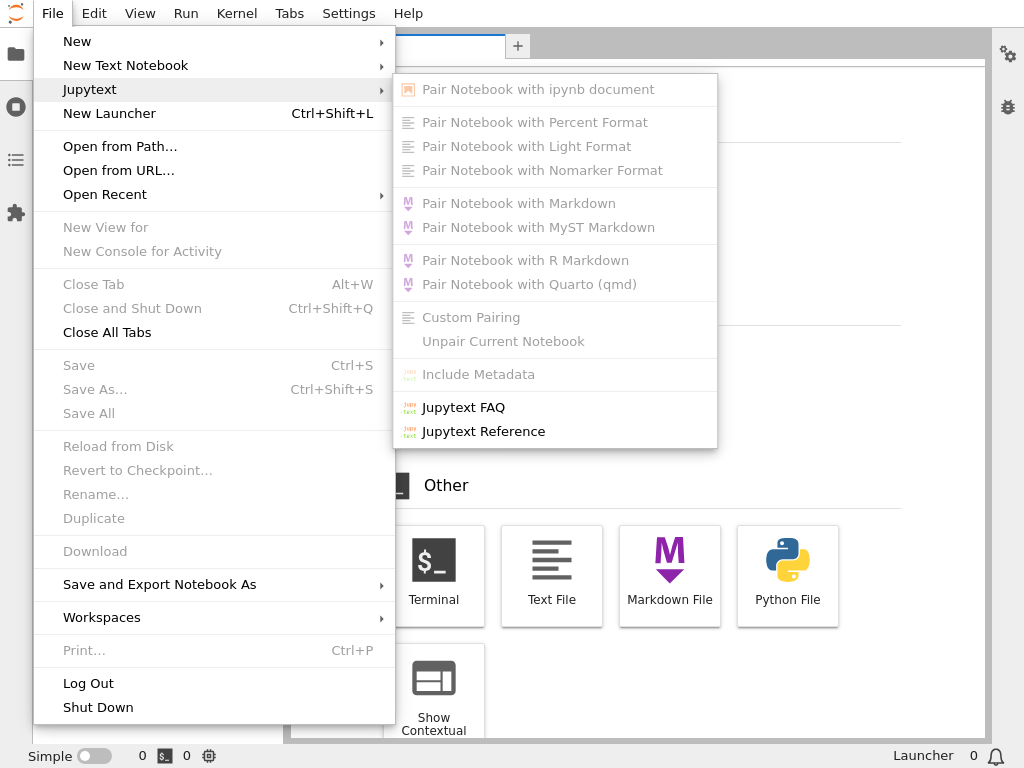Image resolution: width=1024 pixels, height=768 pixels.
Task: Select New Launcher menu item
Action: 214,114
